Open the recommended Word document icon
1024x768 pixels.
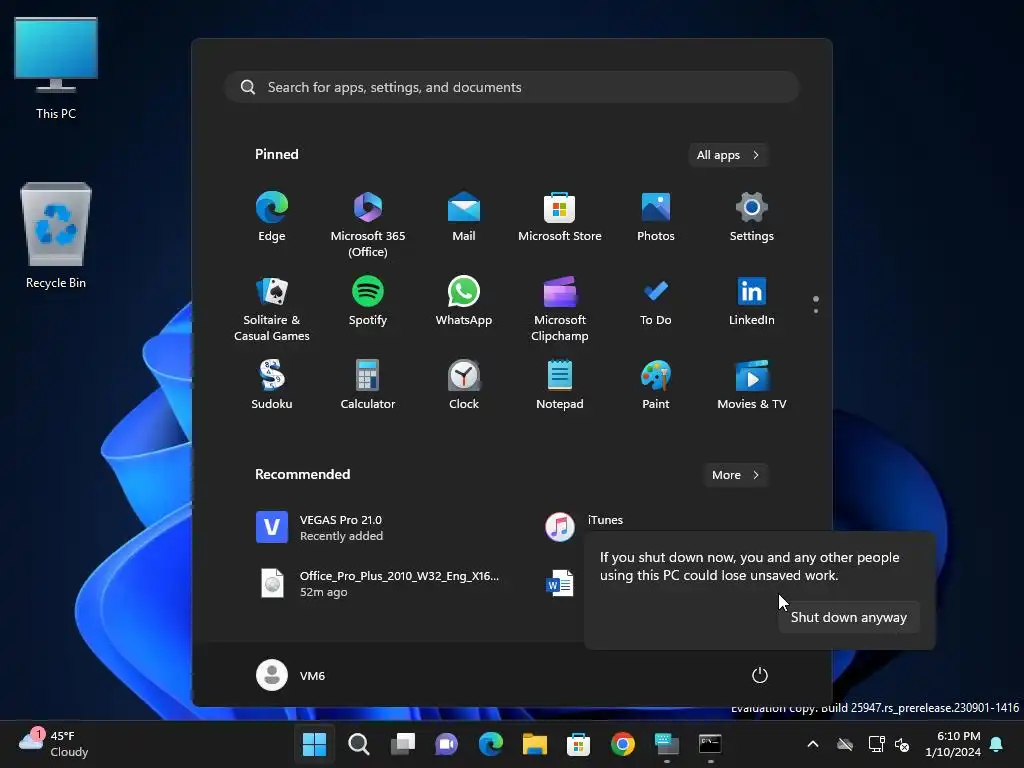click(560, 583)
